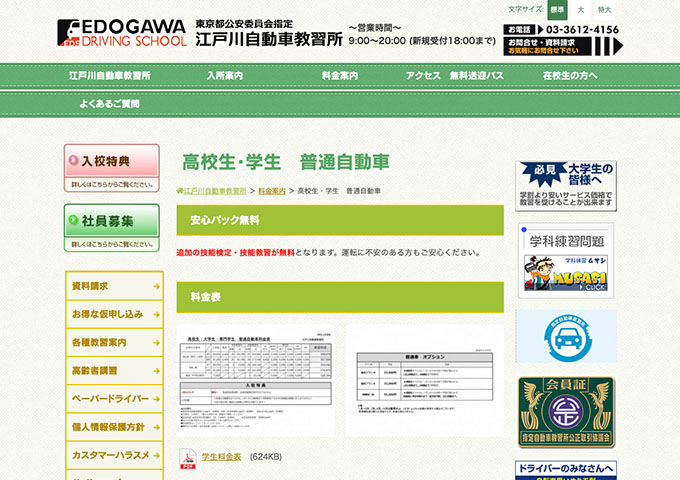Set text size to 標準
This screenshot has width=680, height=480.
click(x=557, y=10)
